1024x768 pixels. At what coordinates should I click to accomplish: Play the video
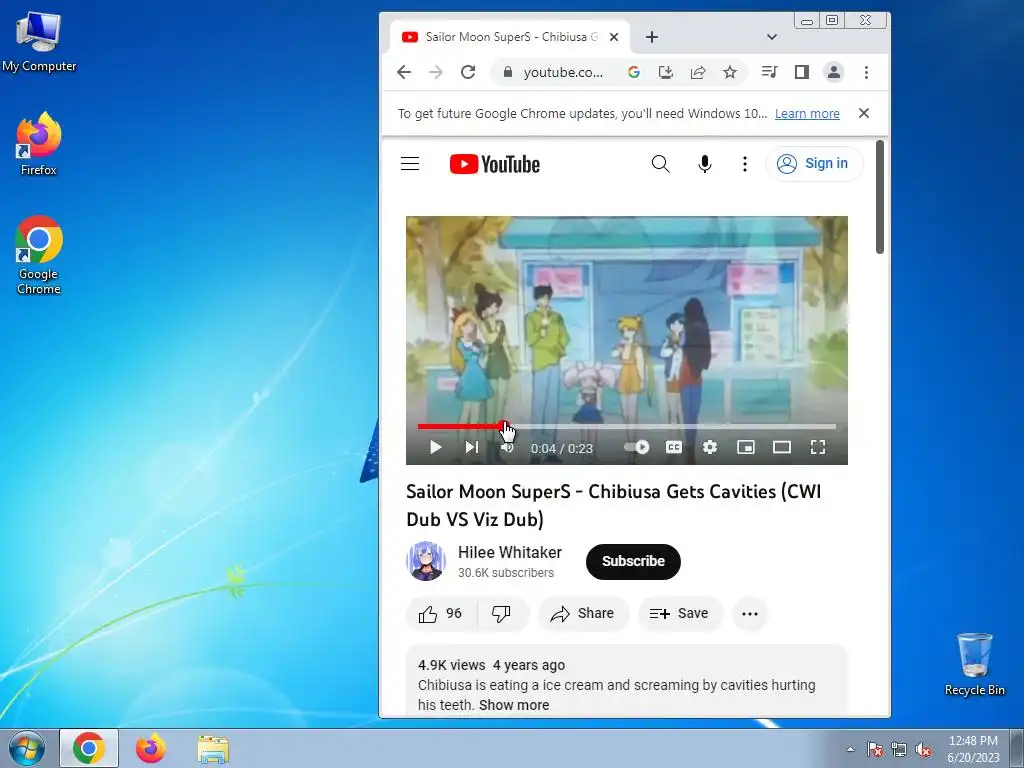point(436,447)
